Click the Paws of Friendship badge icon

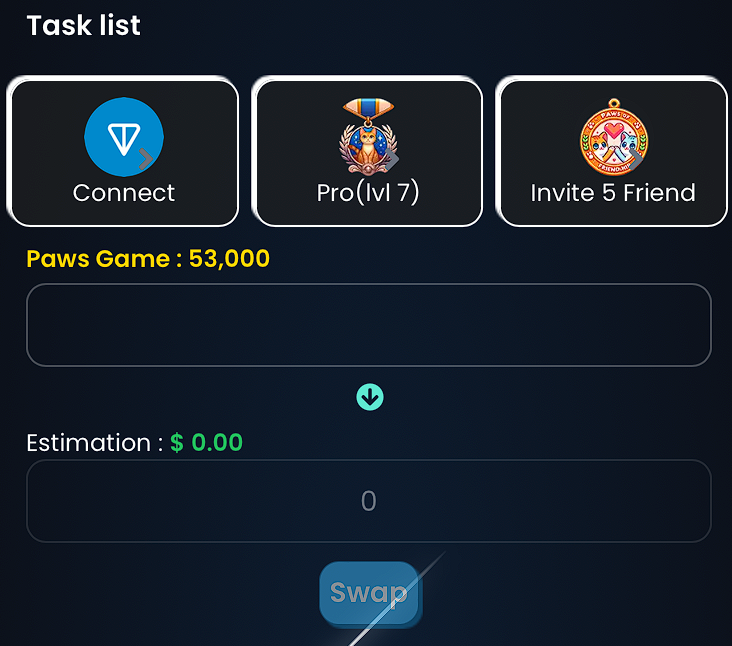point(613,137)
